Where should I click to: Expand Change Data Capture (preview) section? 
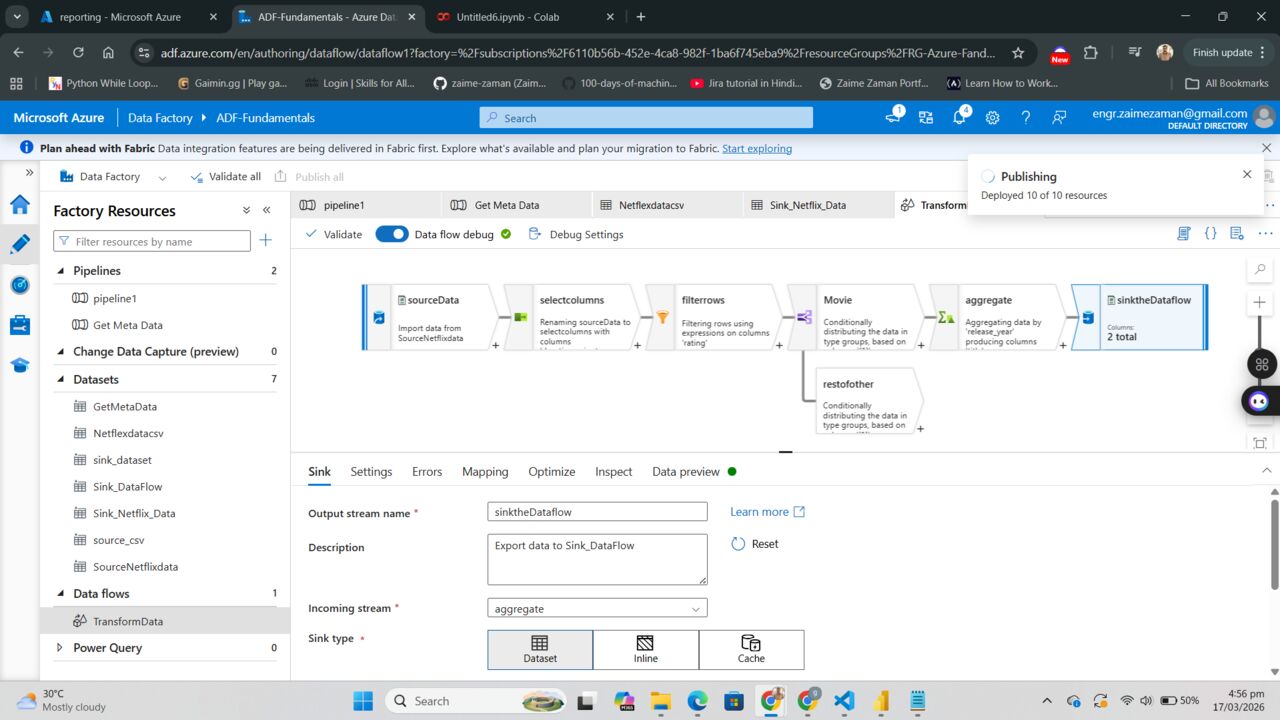click(x=59, y=352)
